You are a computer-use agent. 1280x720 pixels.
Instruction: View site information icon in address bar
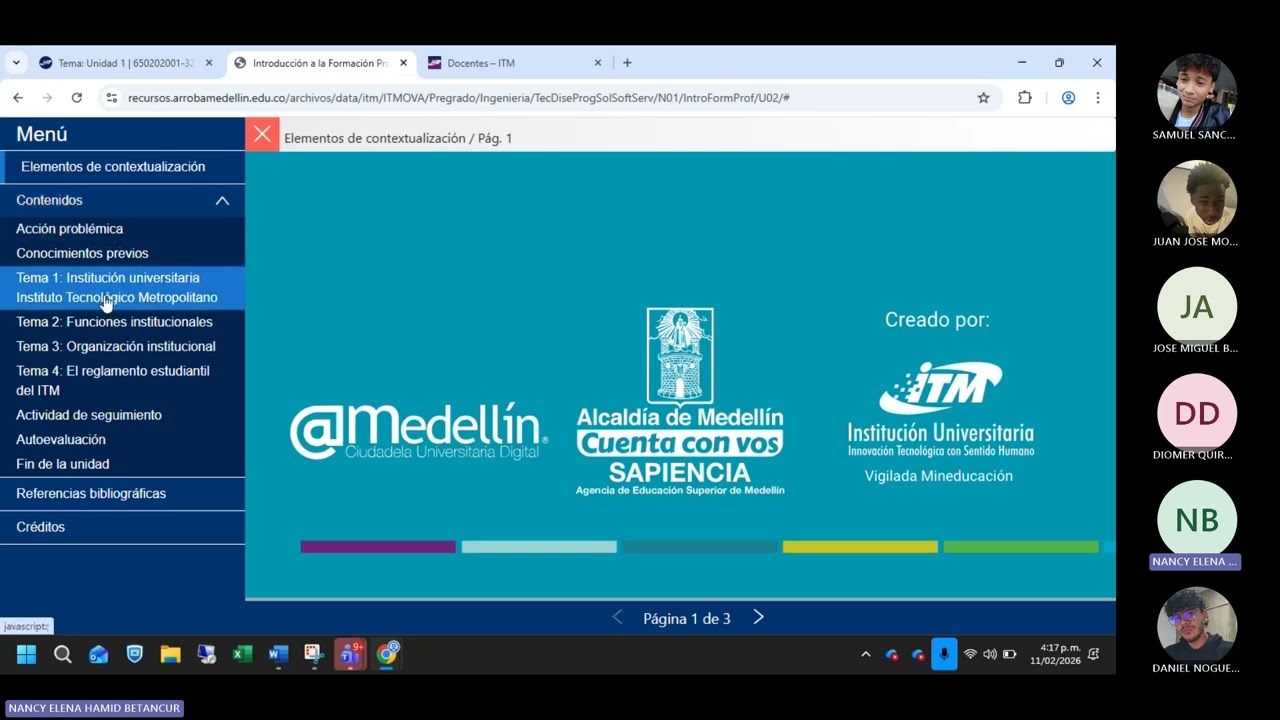pyautogui.click(x=111, y=97)
